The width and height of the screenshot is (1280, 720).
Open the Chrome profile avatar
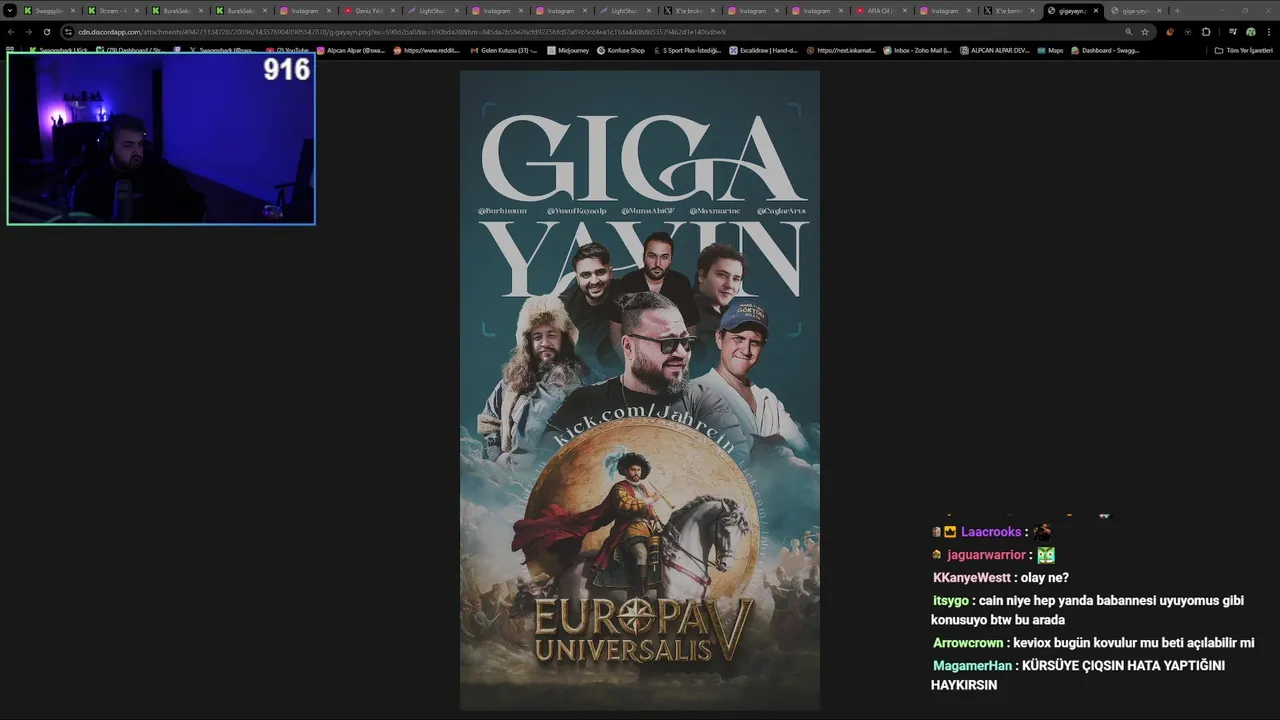1250,32
